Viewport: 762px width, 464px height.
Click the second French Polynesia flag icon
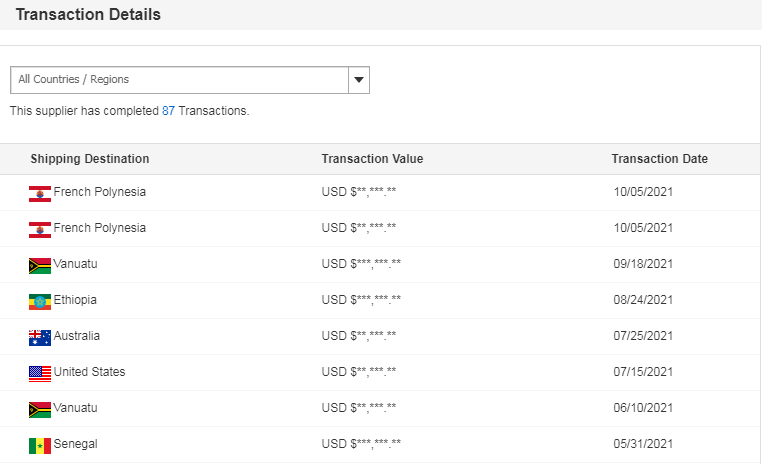point(40,229)
